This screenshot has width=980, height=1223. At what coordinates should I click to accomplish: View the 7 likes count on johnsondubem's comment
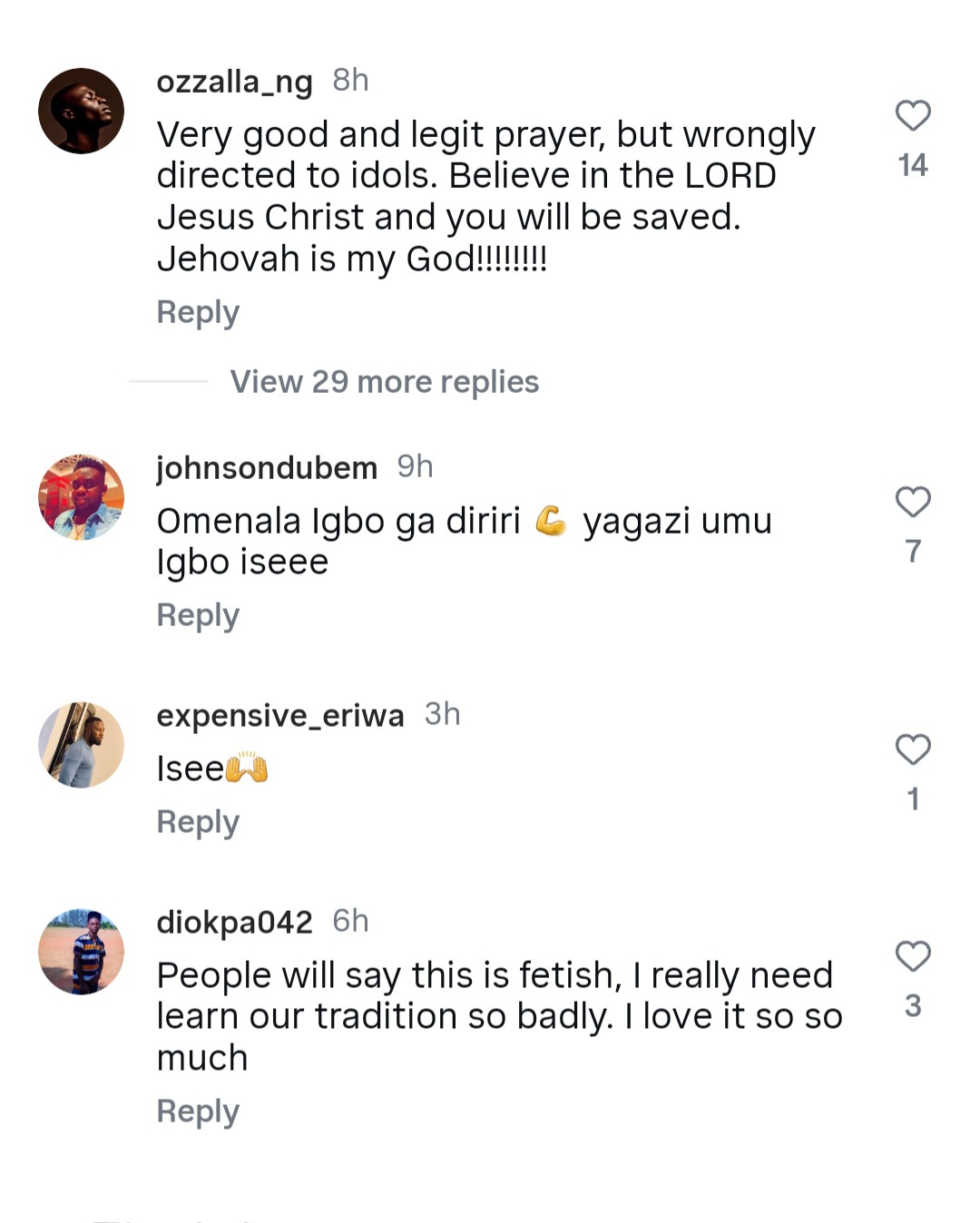click(x=913, y=551)
